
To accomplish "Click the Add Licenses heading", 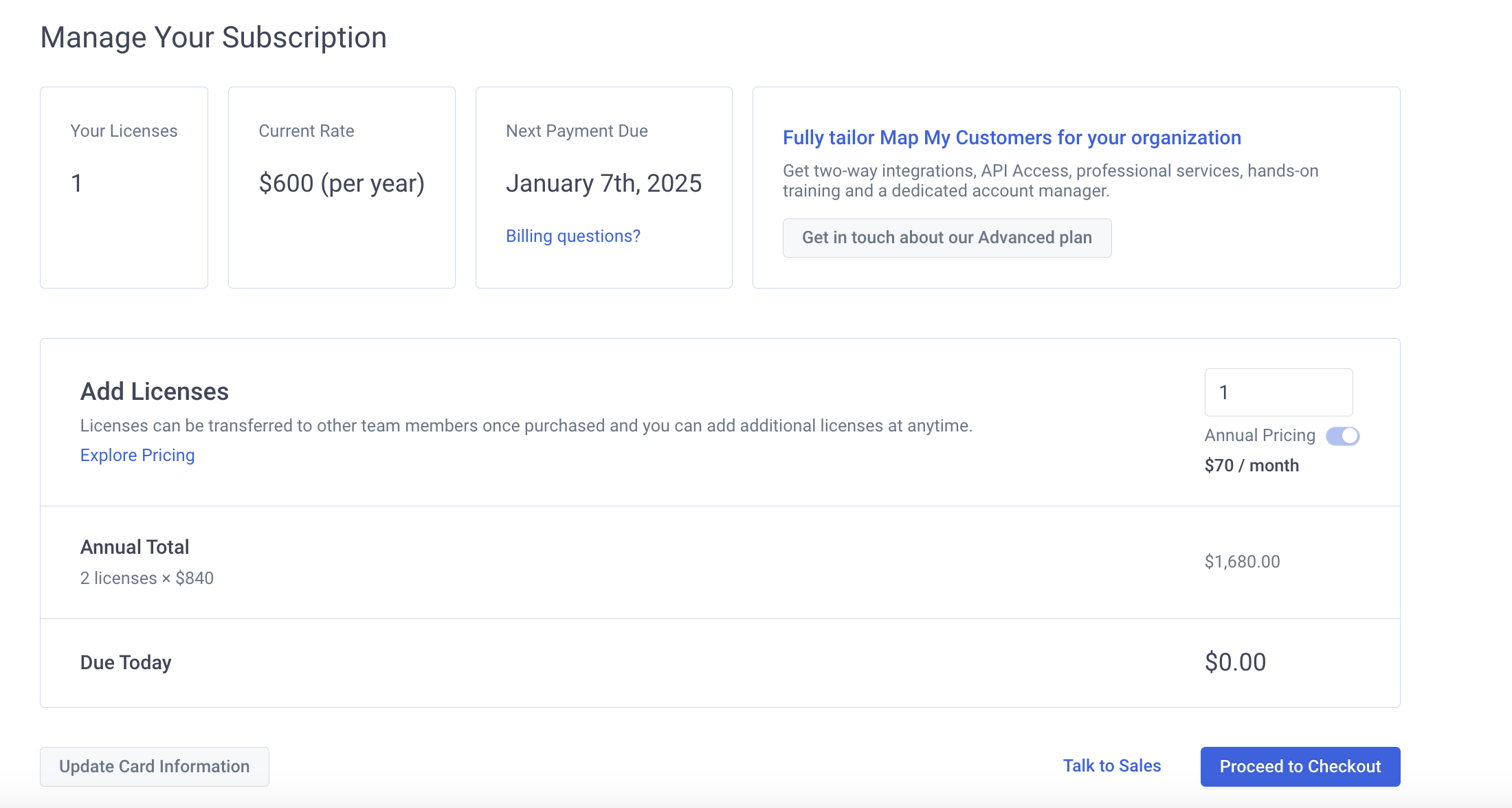I will coord(155,392).
